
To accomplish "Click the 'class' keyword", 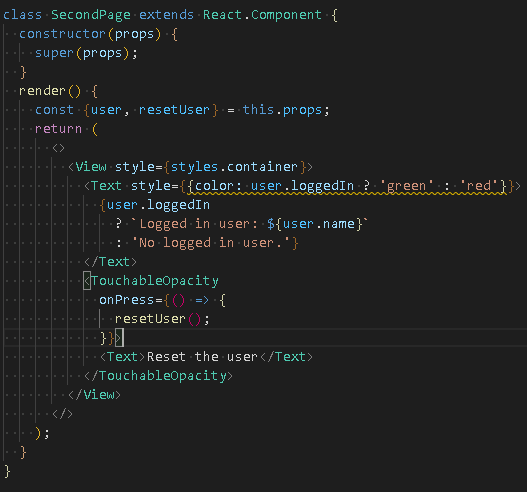I will 22,15.
